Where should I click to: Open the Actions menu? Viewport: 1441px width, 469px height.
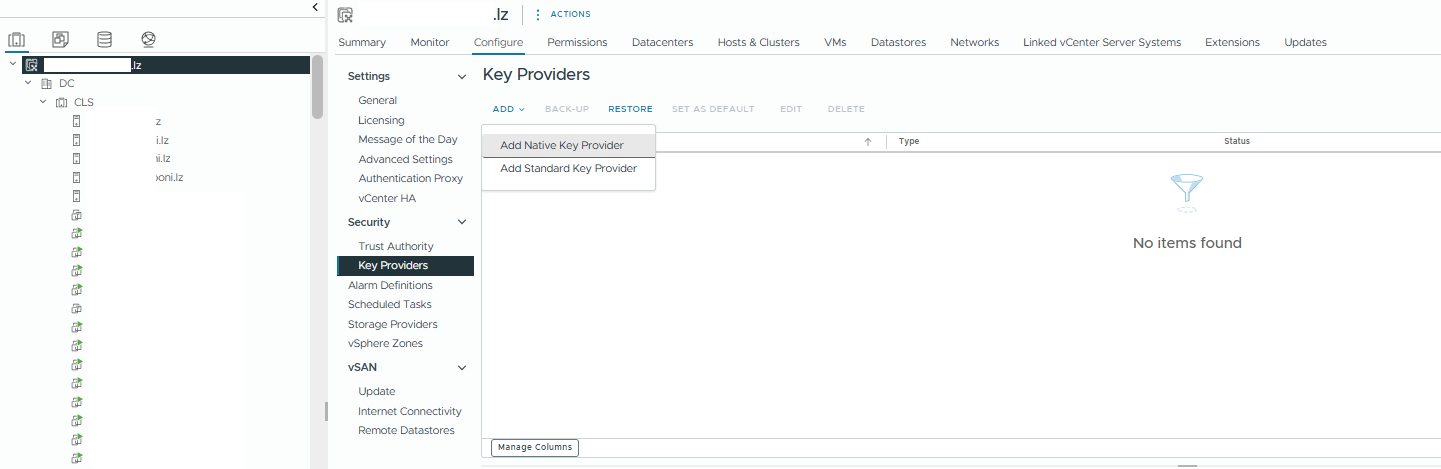click(x=563, y=15)
